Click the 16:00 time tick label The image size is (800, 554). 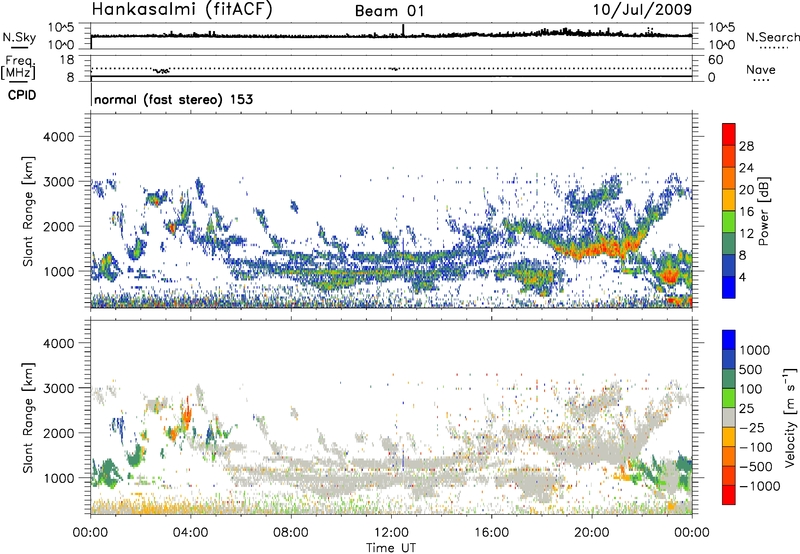coord(491,533)
